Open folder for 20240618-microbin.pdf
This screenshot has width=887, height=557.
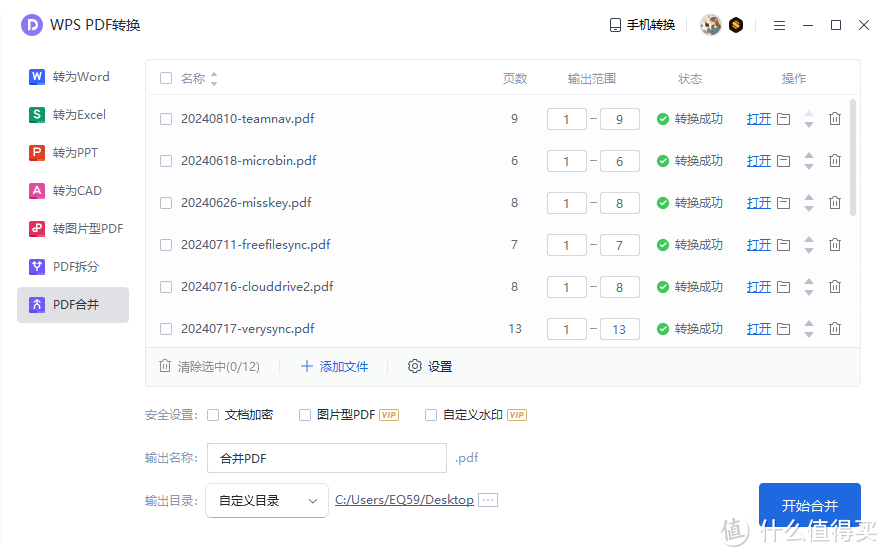click(783, 161)
